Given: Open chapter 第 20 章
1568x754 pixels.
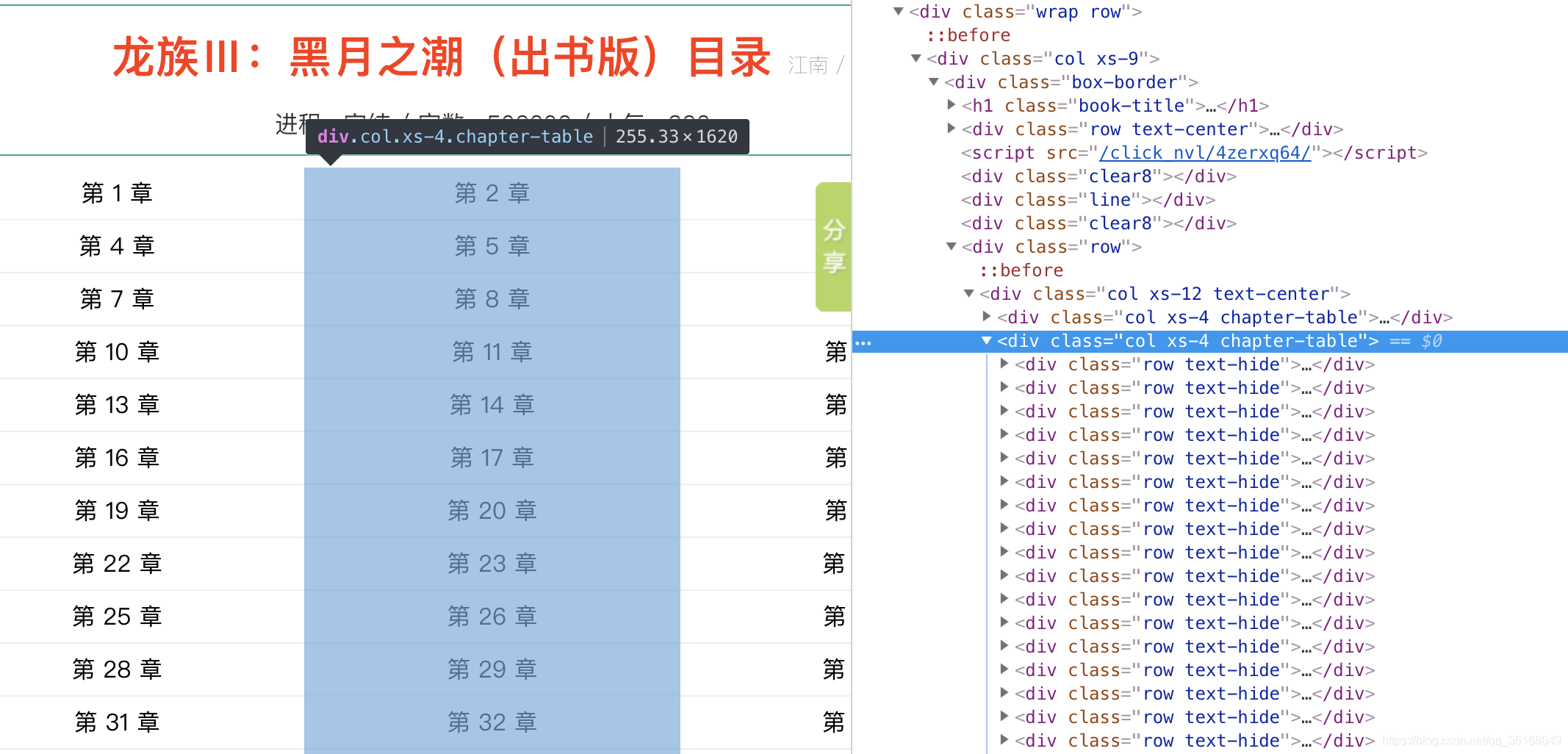Looking at the screenshot, I should pyautogui.click(x=492, y=511).
